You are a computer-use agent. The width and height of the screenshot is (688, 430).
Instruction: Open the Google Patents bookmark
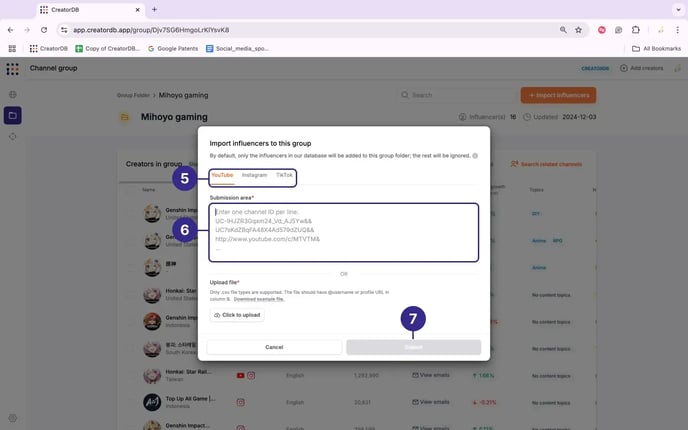point(173,49)
